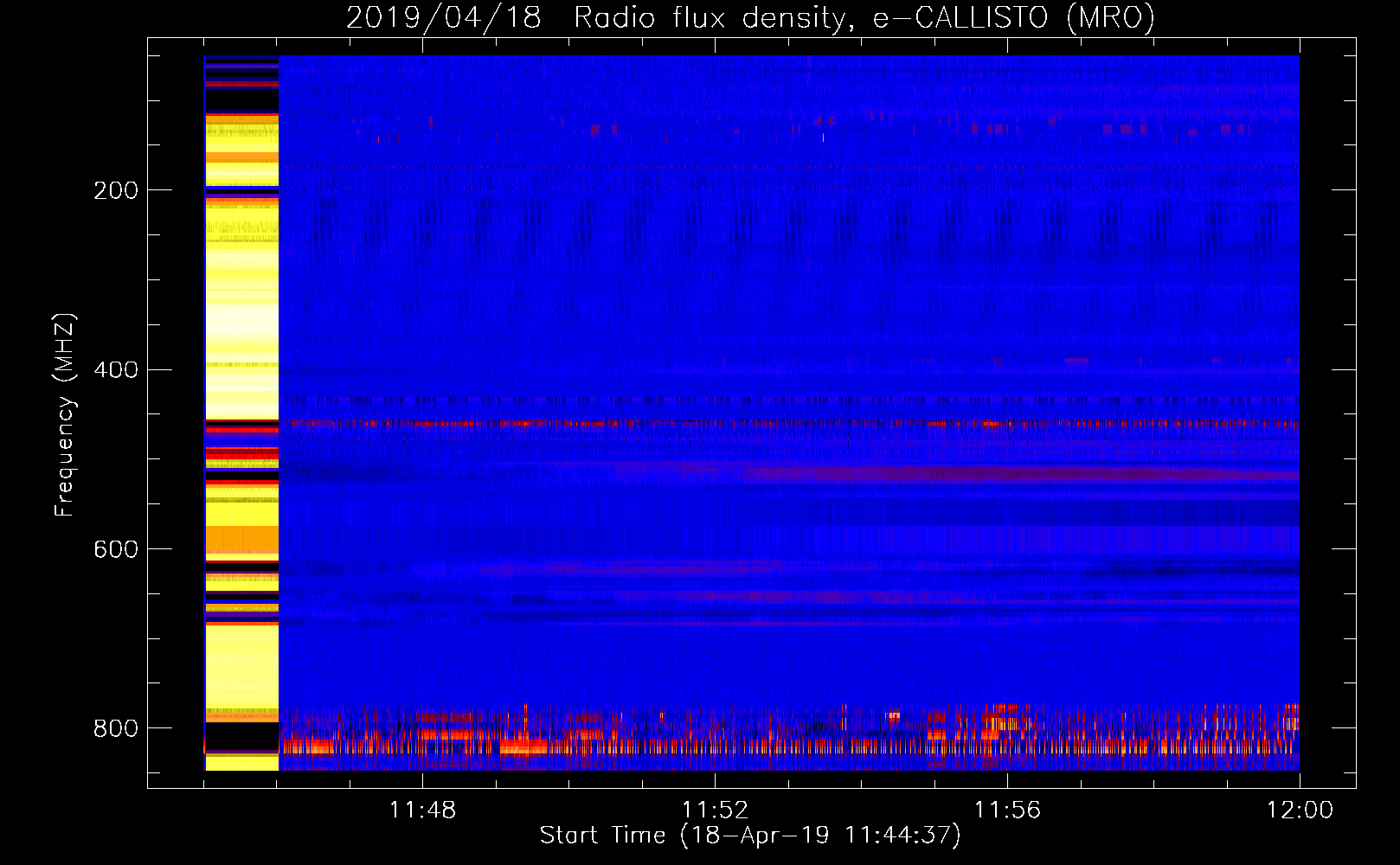
Task: Select the 800 frequency axis label
Action: tap(116, 728)
